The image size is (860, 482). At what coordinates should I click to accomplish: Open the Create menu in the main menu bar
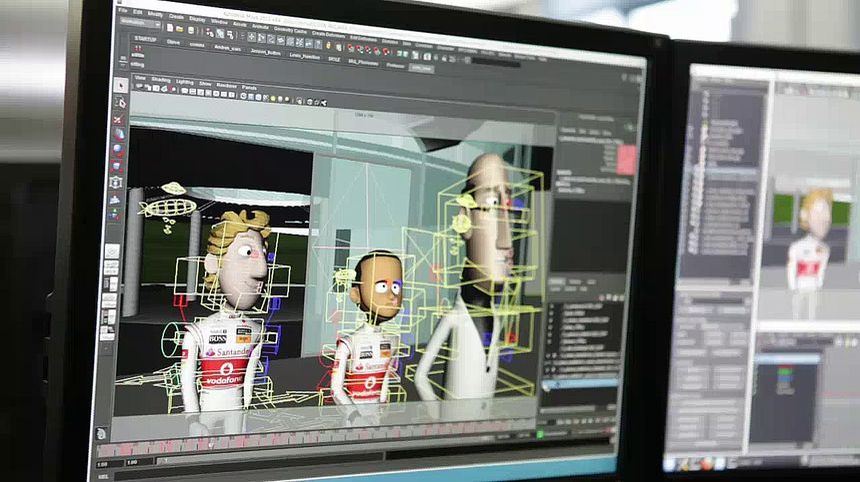pos(177,16)
